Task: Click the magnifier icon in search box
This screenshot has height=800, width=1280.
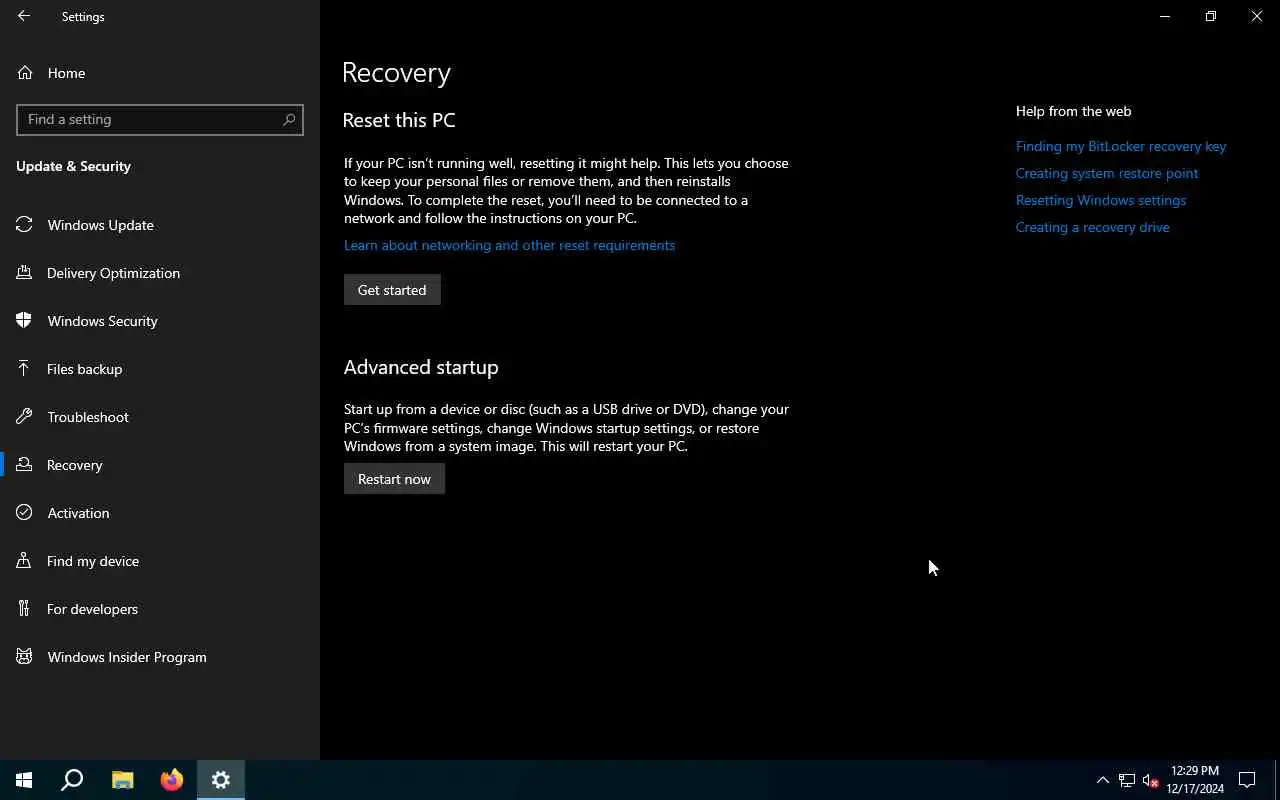Action: [289, 119]
